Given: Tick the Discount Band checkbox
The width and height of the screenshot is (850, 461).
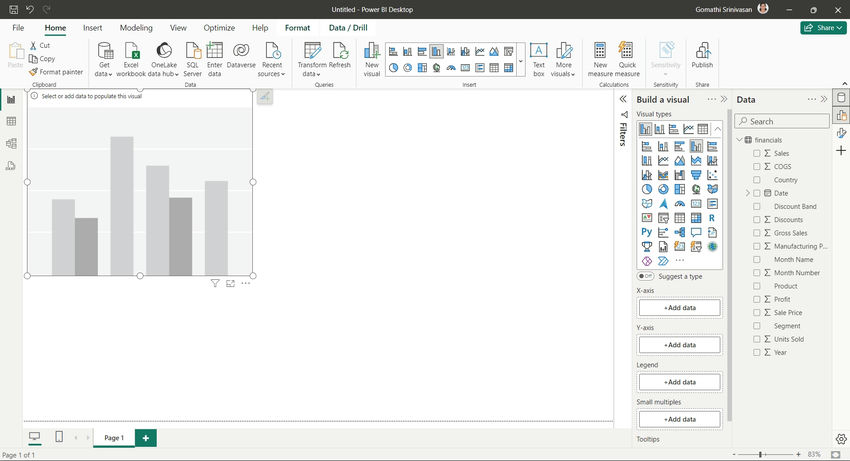Looking at the screenshot, I should (x=757, y=207).
